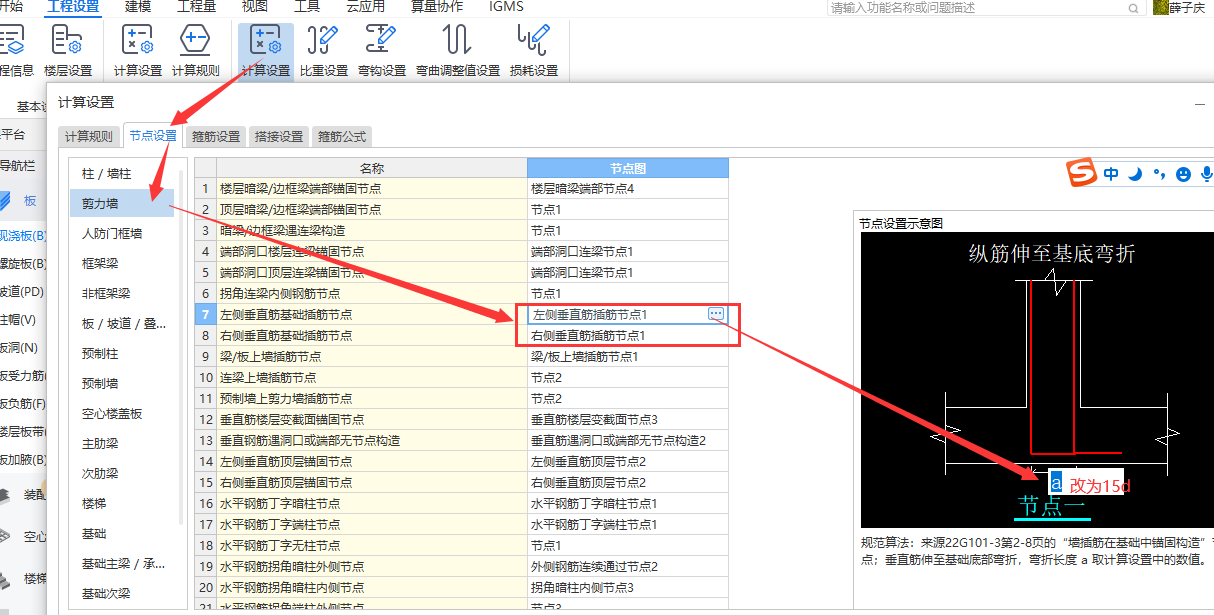Open 损耗设置 in the ribbon
Screen dimensions: 1214x615
534,52
